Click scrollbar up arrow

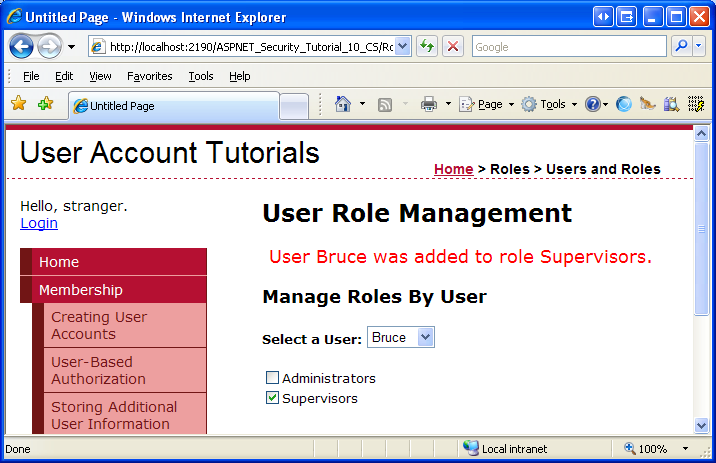pos(701,133)
